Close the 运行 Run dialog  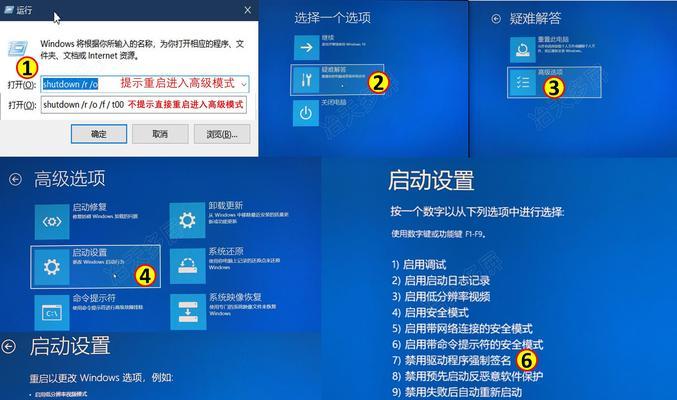(x=247, y=10)
